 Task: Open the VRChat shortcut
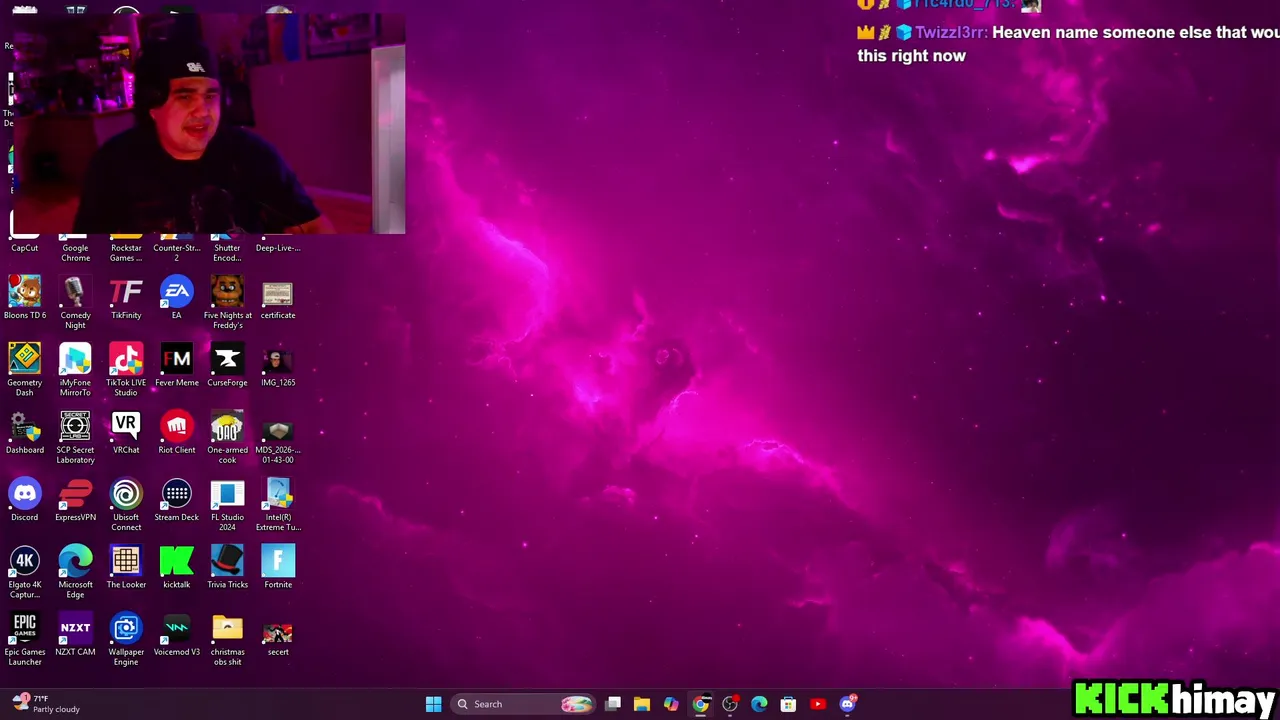click(126, 432)
